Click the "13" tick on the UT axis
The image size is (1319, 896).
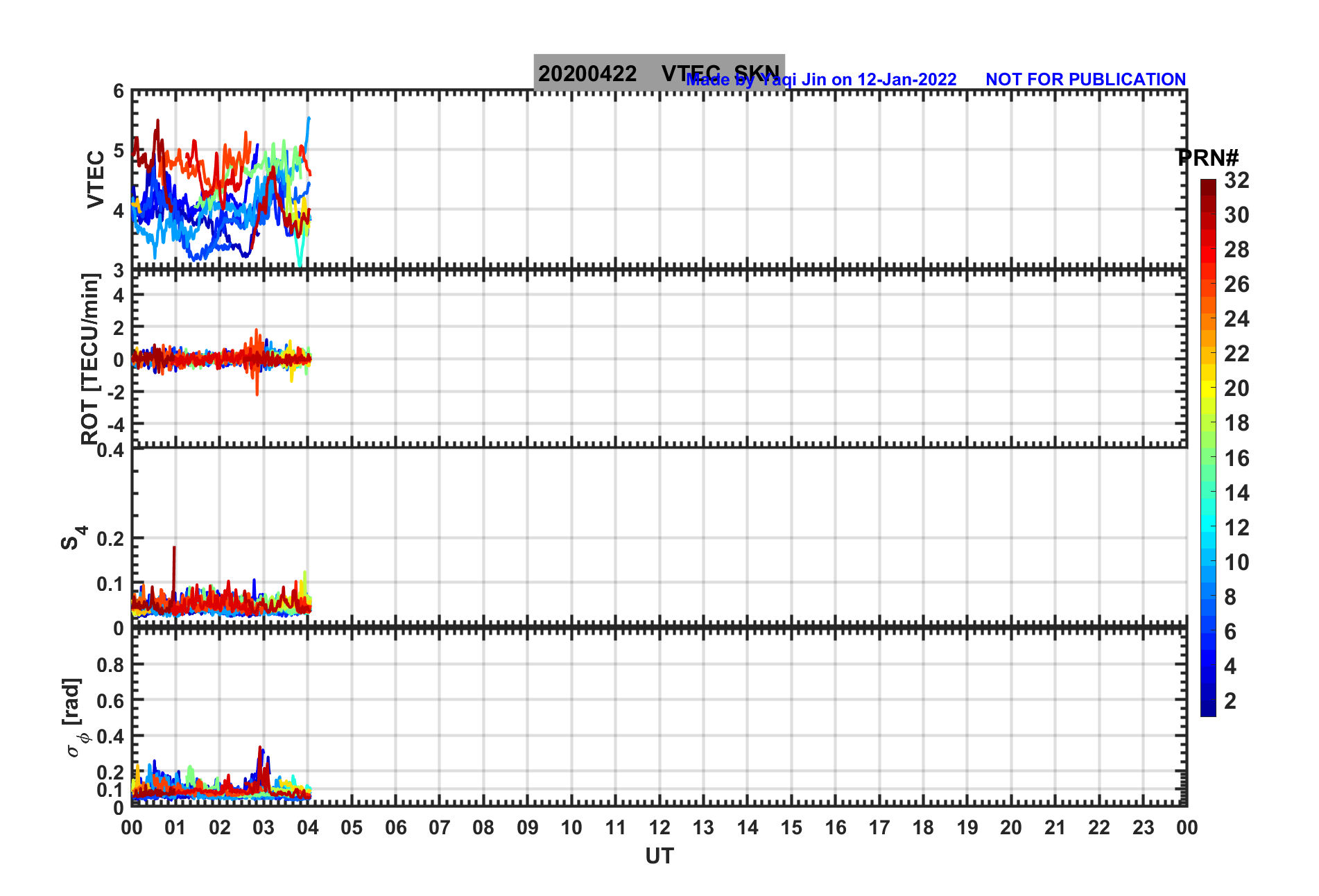pyautogui.click(x=703, y=827)
